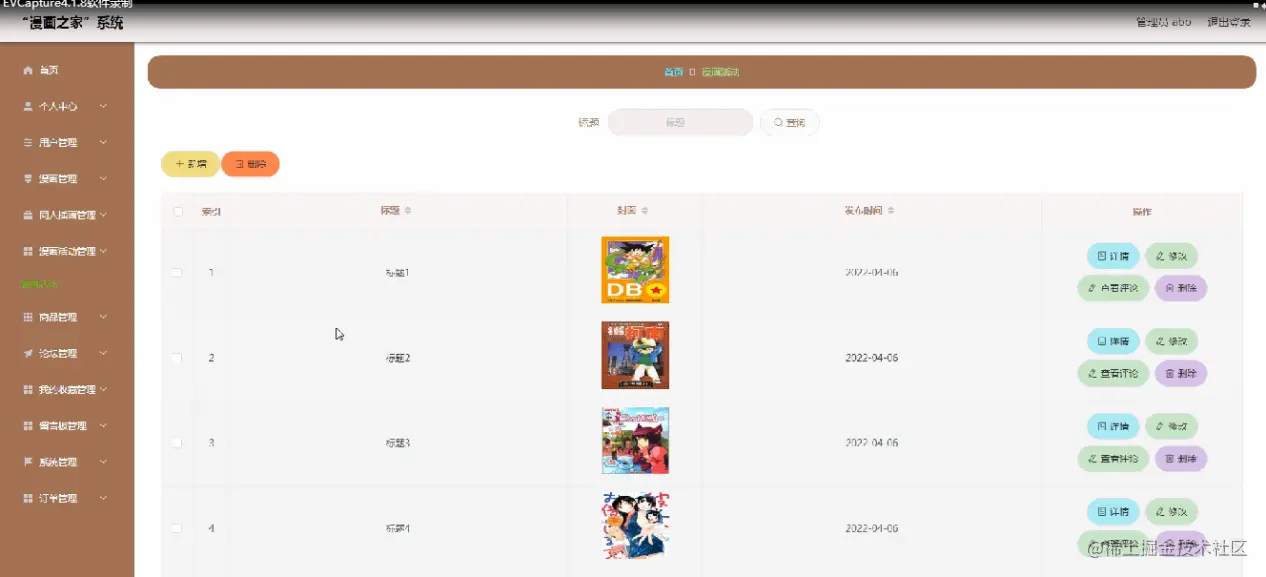Click 修改 for 标题3 row
1266x577 pixels.
[1171, 426]
